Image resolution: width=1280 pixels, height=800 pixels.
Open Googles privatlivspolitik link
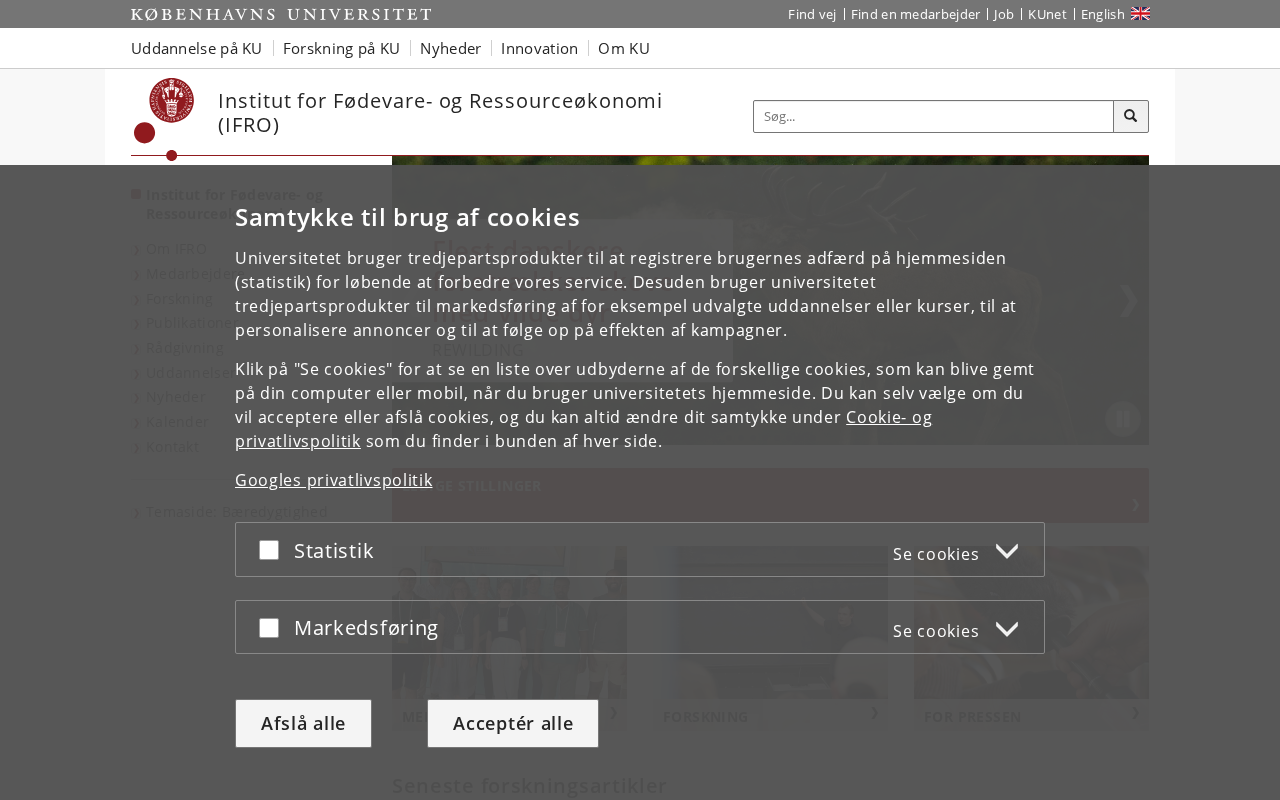[334, 480]
